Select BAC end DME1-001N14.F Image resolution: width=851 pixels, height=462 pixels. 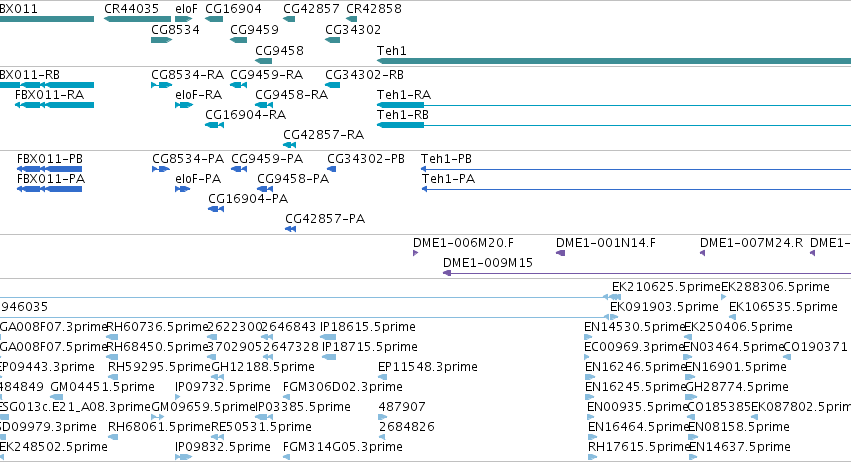coord(606,243)
